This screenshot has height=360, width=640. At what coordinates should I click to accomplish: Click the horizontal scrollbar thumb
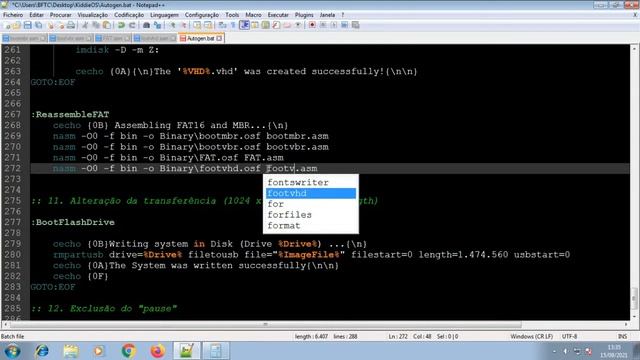(265, 324)
